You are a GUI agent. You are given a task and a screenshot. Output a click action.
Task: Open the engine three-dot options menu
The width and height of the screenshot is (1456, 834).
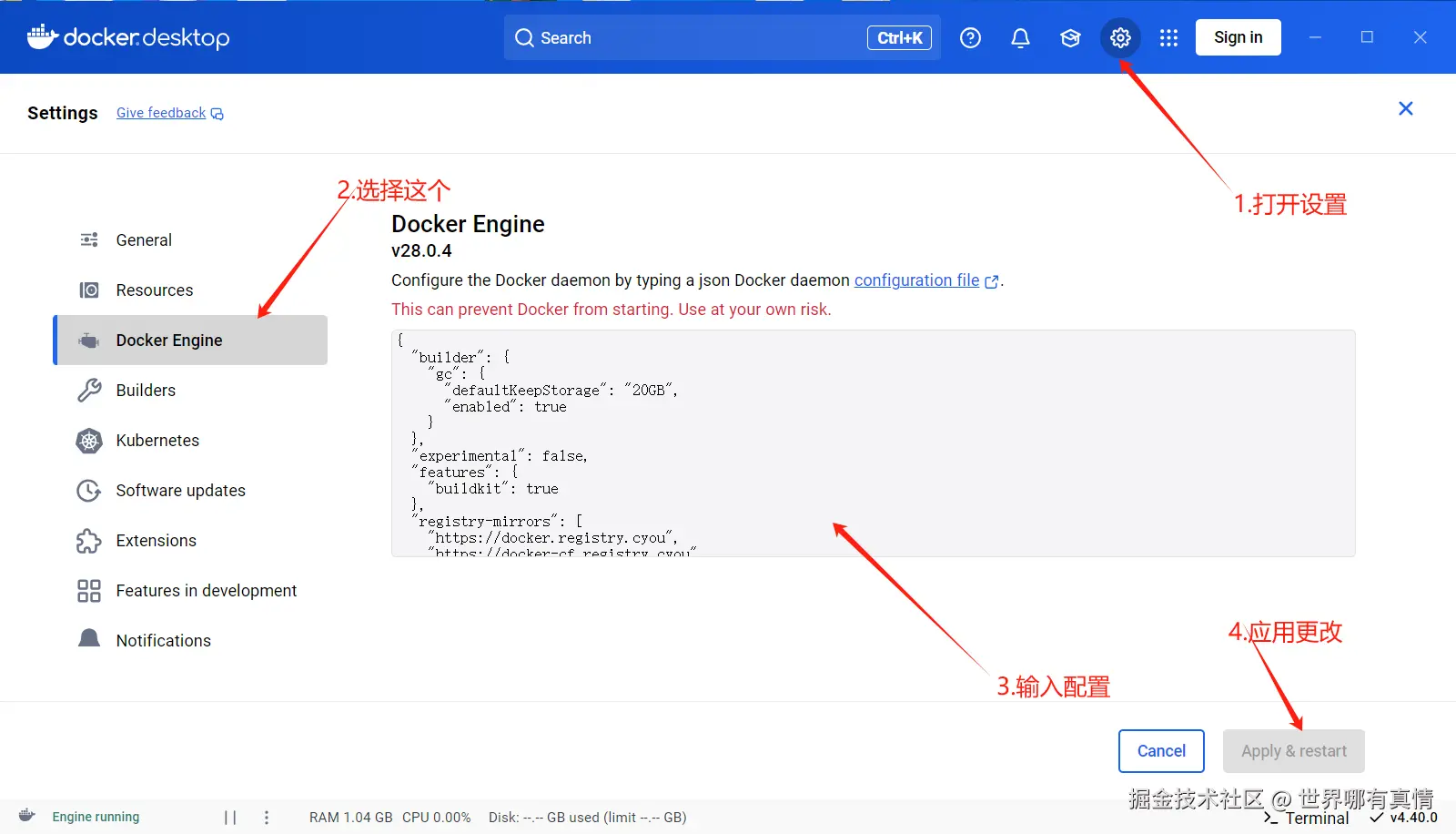point(267,818)
